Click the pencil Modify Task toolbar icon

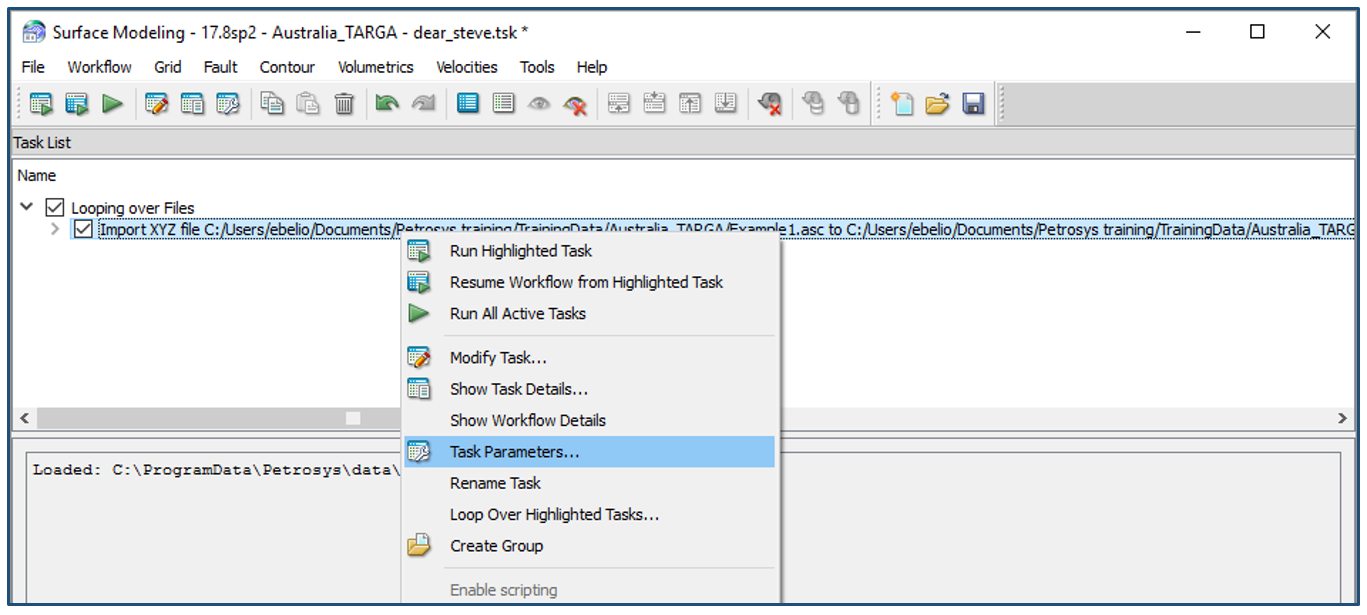click(x=156, y=104)
